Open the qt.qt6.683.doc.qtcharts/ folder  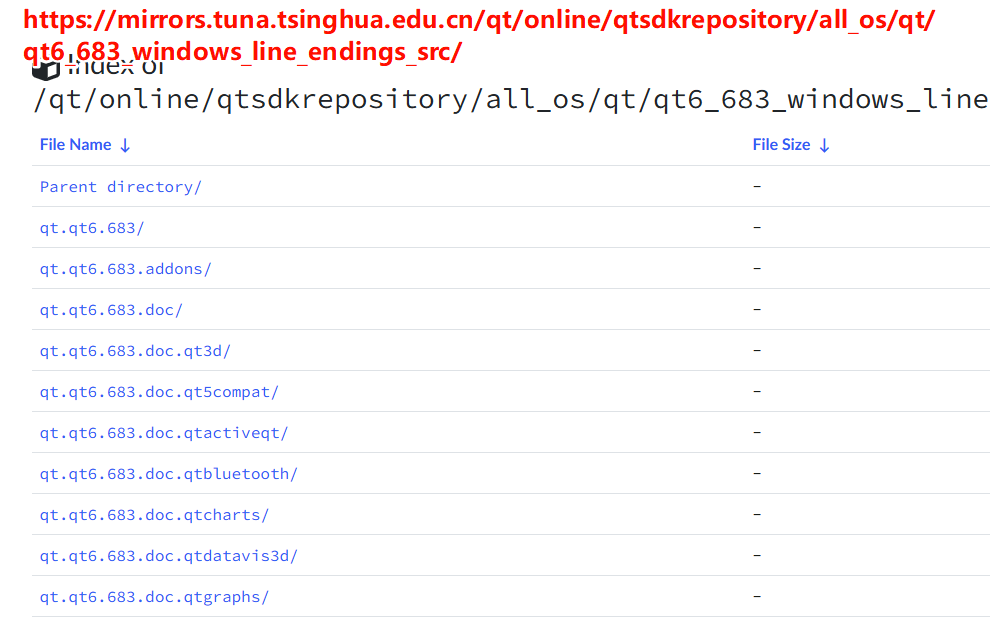point(155,515)
